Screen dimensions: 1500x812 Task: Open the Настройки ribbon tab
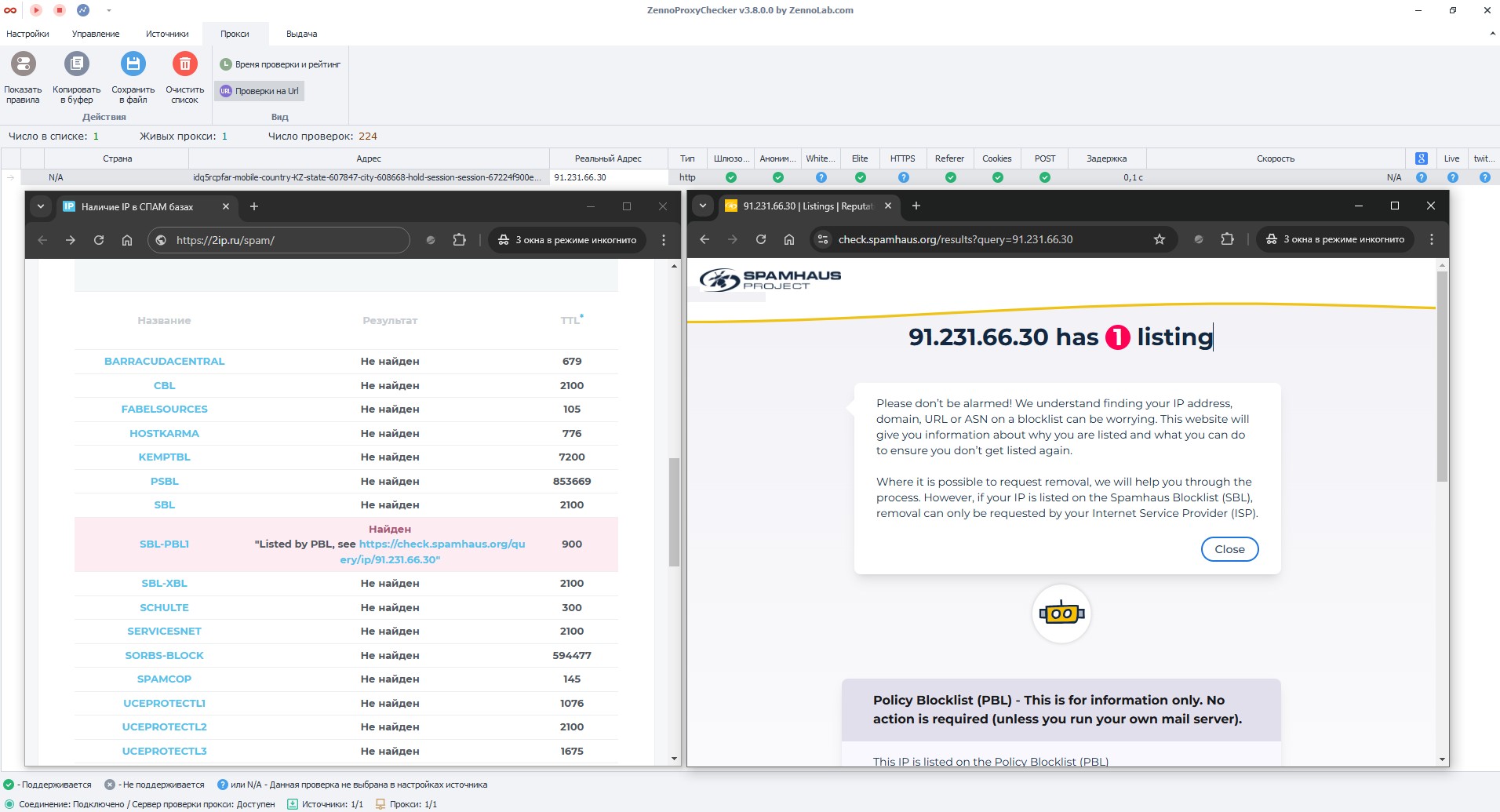27,34
